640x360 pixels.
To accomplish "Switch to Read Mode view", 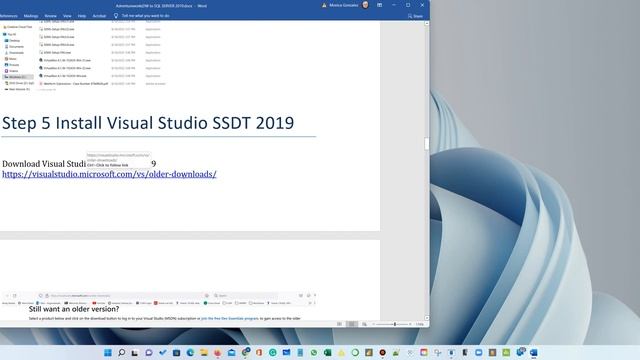I will click(339, 324).
